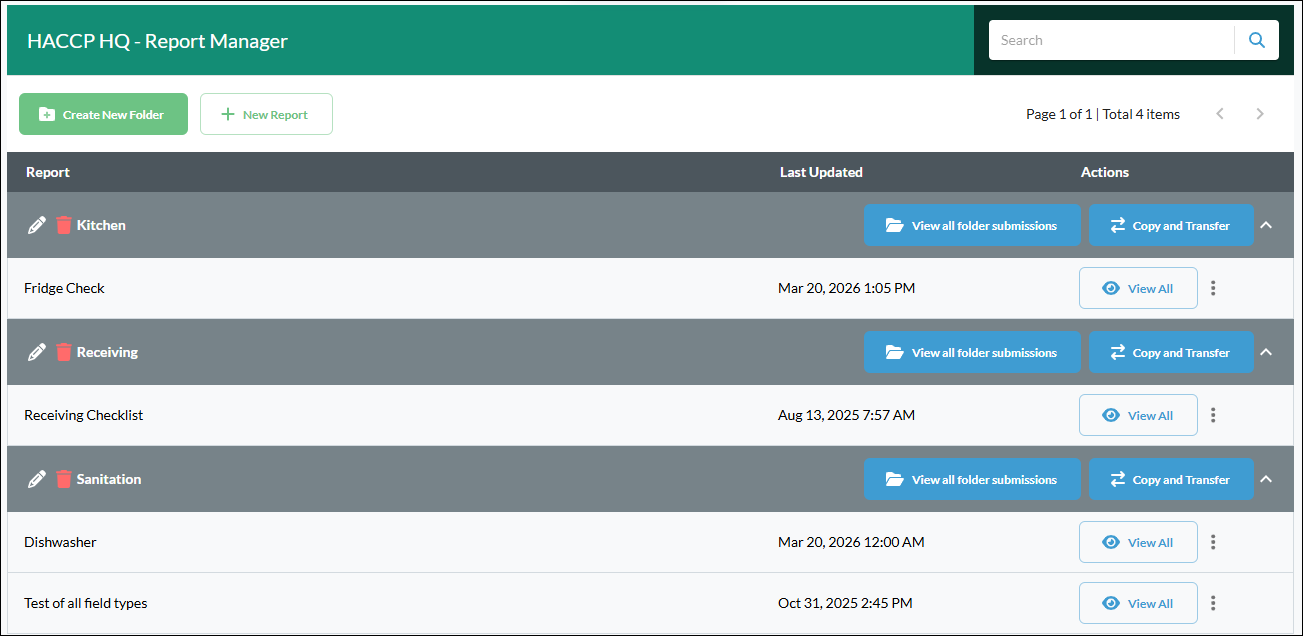
Task: Click the Mar 20, 2026 12:00 AM date
Action: tap(851, 542)
